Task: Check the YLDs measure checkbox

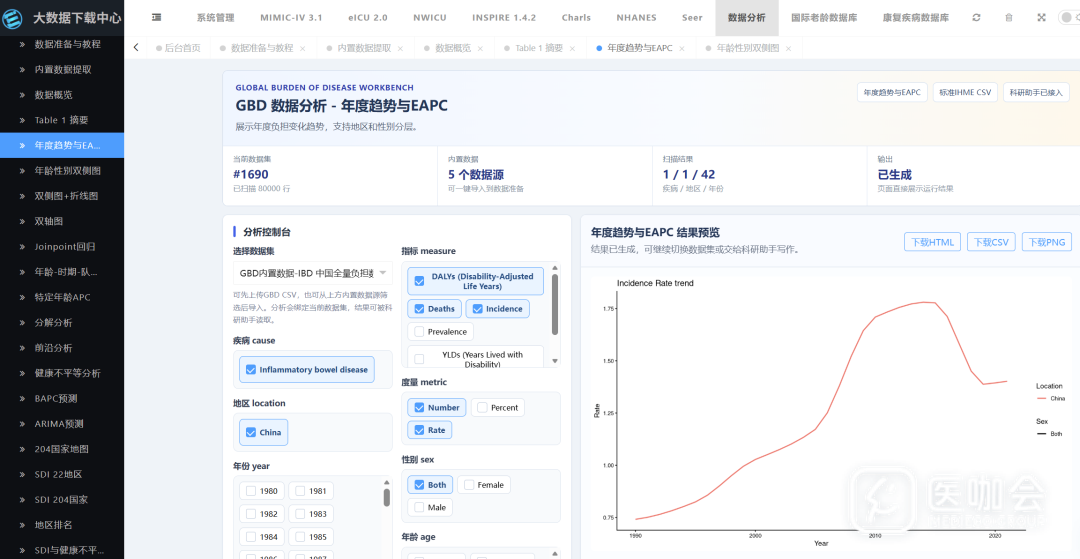Action: (x=419, y=359)
